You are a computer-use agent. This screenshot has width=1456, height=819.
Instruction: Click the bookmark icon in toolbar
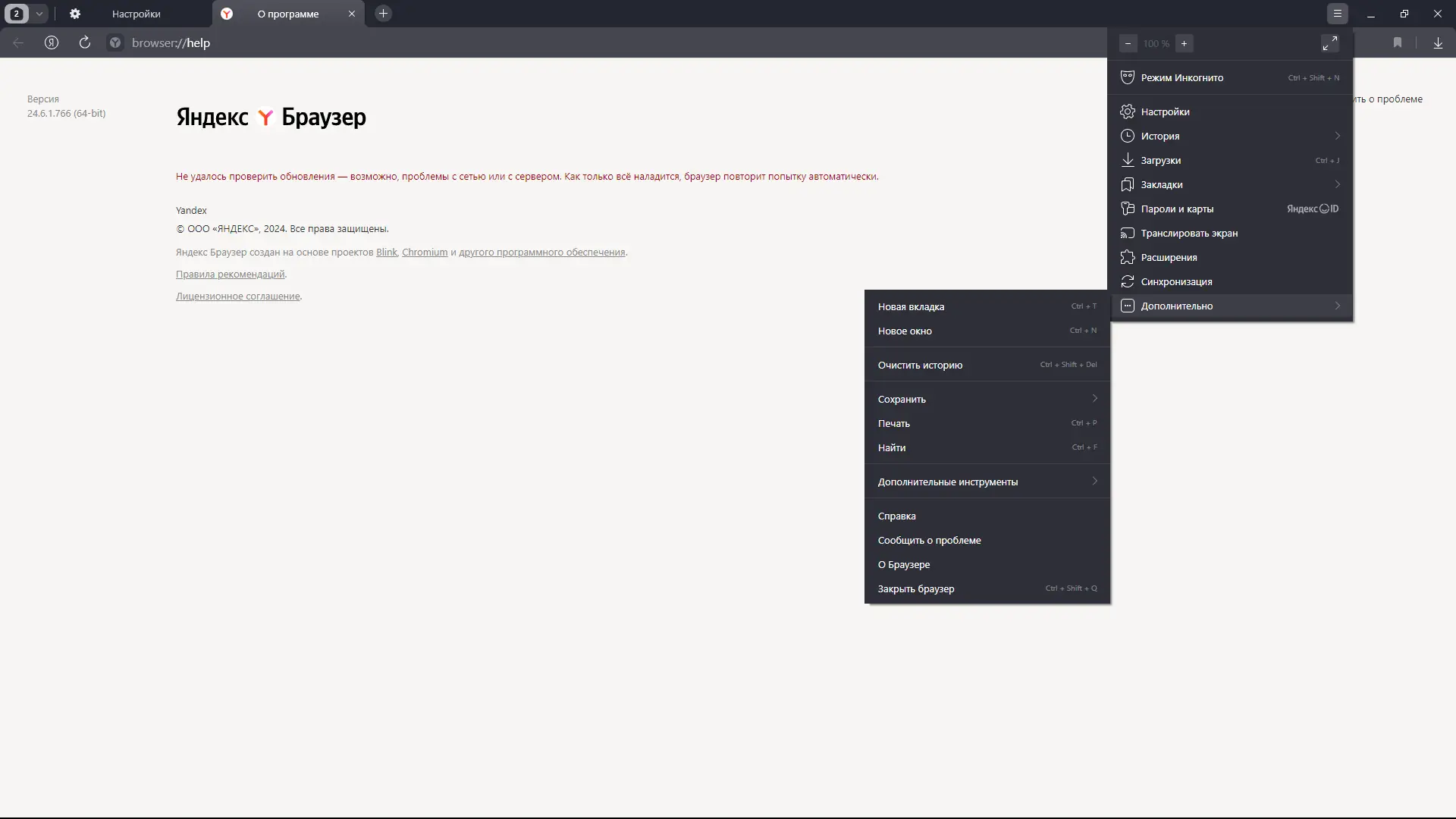[x=1397, y=43]
